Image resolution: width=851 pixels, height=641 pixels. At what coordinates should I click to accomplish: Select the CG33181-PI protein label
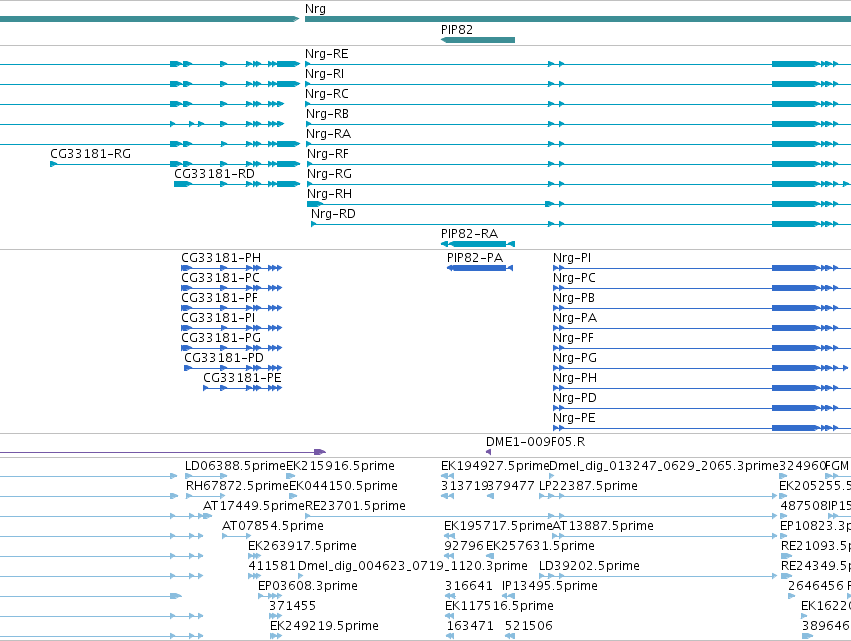pyautogui.click(x=218, y=318)
